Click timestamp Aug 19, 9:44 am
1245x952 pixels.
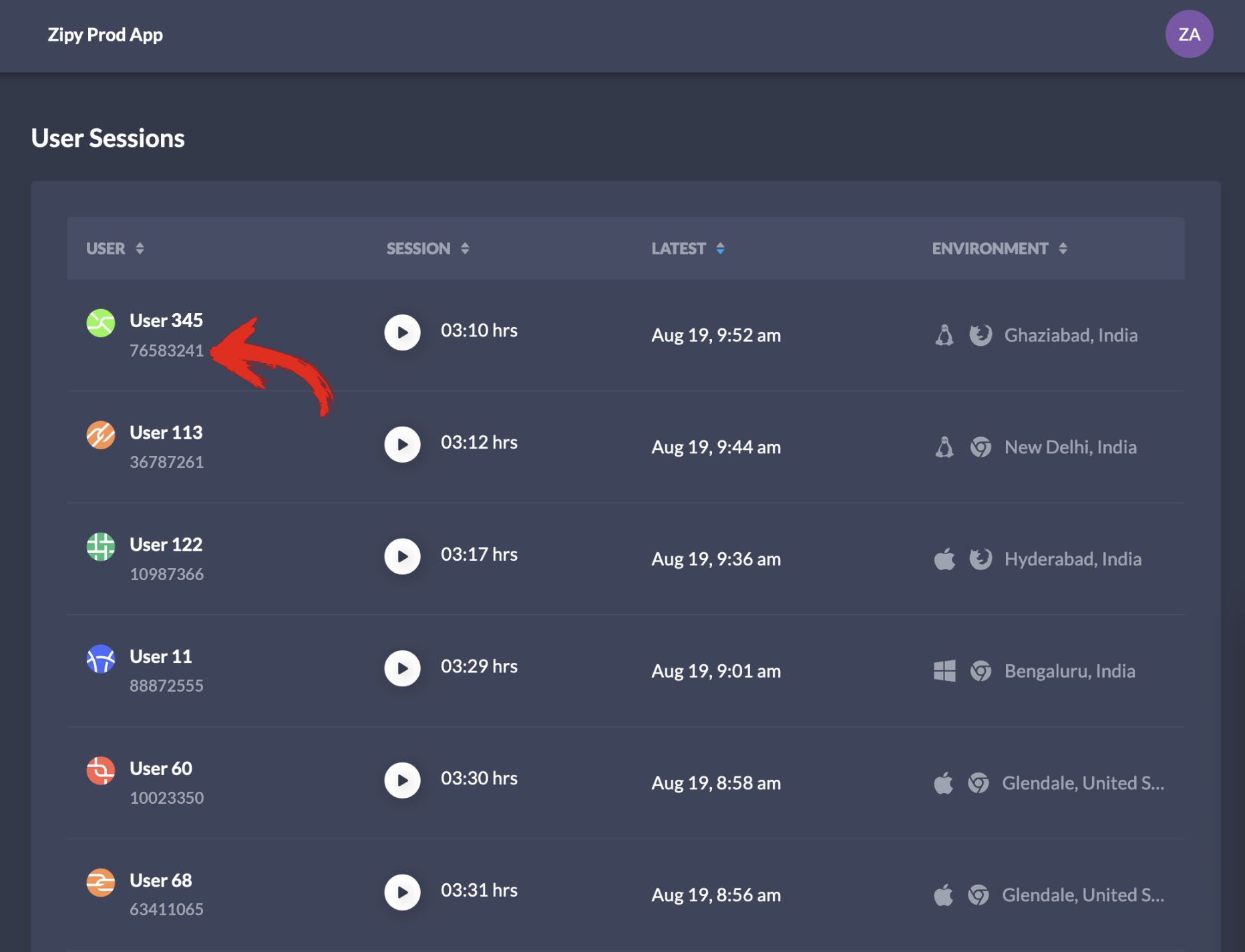(x=716, y=447)
